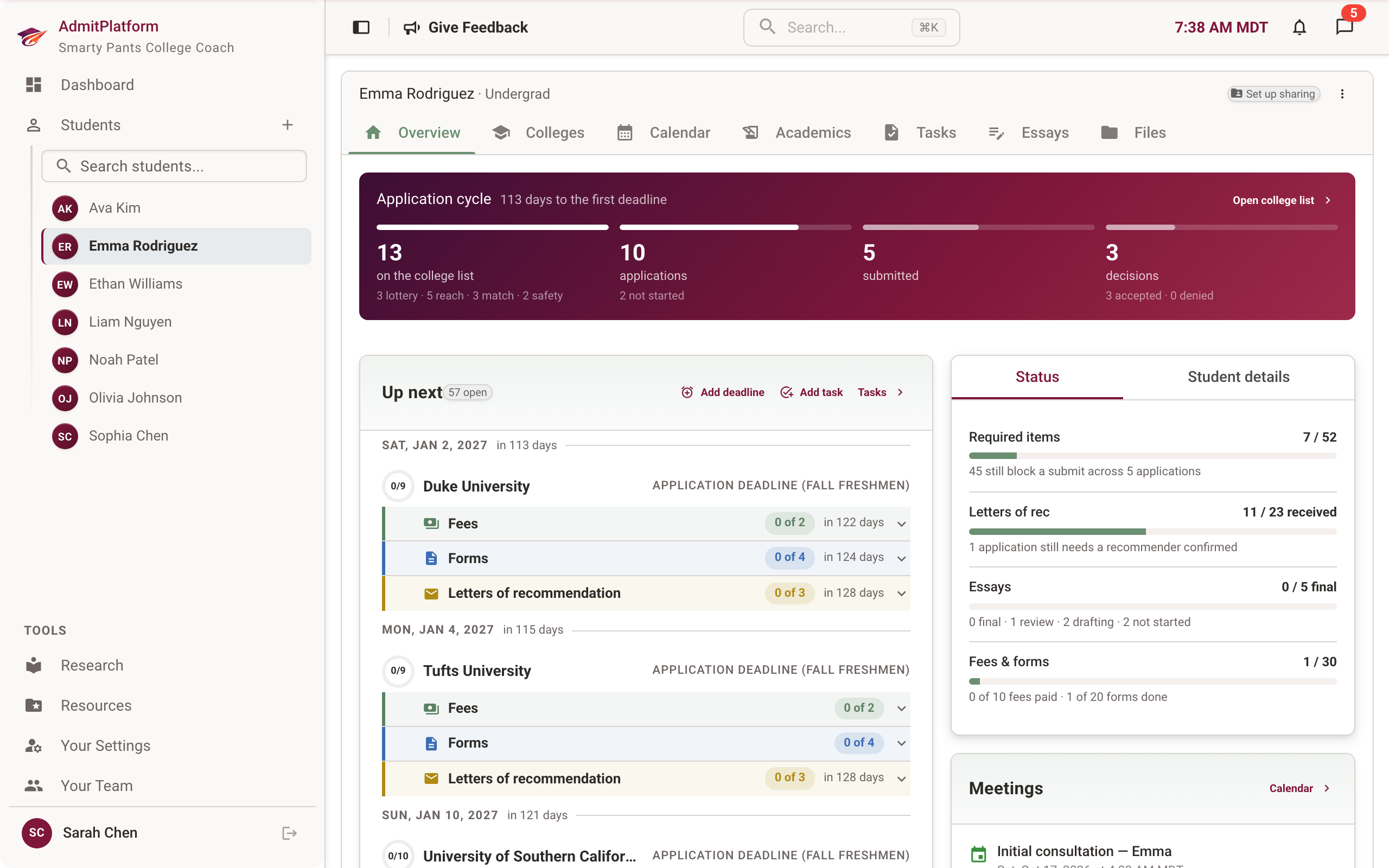Focus the top Search box
Screen dimensions: 1389x868
(851, 27)
